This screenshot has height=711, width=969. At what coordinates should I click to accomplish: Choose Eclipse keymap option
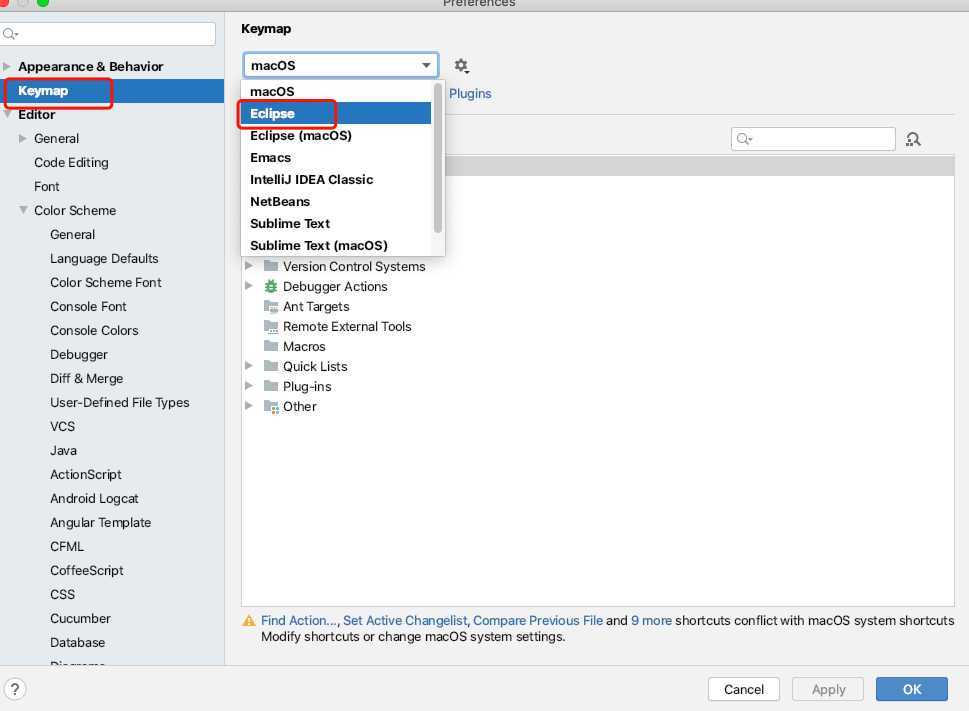(336, 114)
